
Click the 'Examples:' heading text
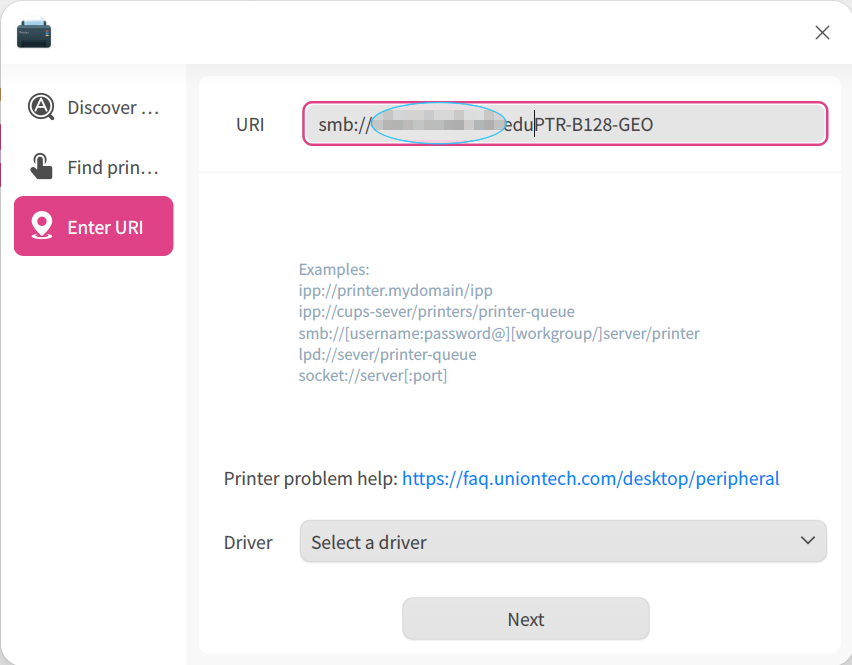click(x=334, y=269)
